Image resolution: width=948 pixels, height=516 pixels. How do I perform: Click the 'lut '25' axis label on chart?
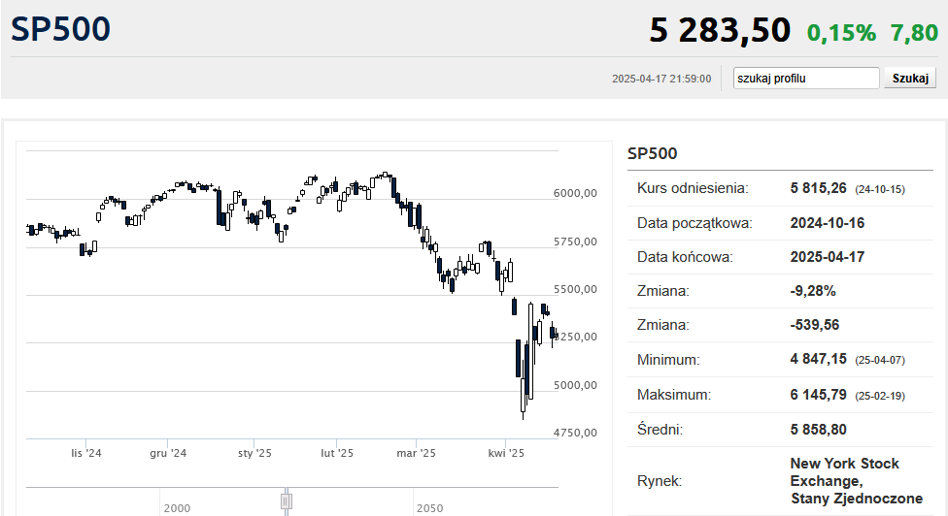click(337, 453)
